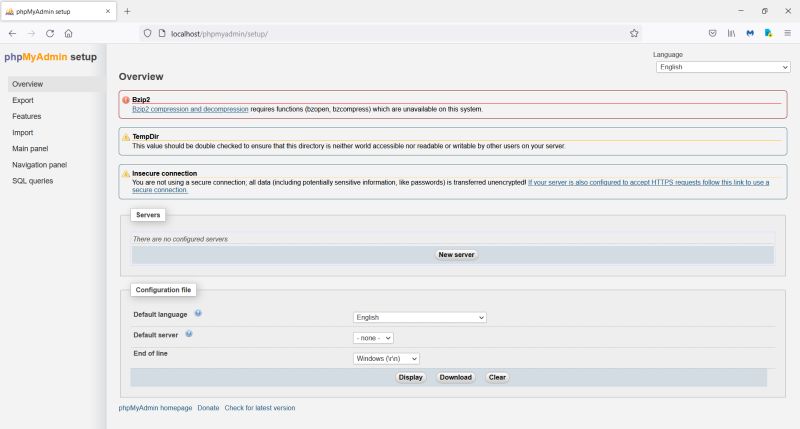Open the top-right Language dropdown
The height and width of the screenshot is (429, 800).
[723, 67]
